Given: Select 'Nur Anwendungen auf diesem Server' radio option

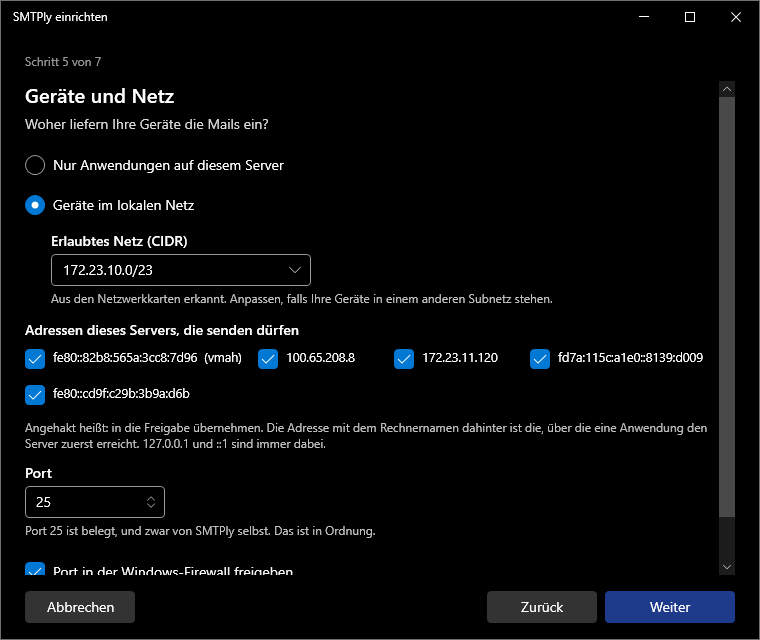Looking at the screenshot, I should [35, 165].
